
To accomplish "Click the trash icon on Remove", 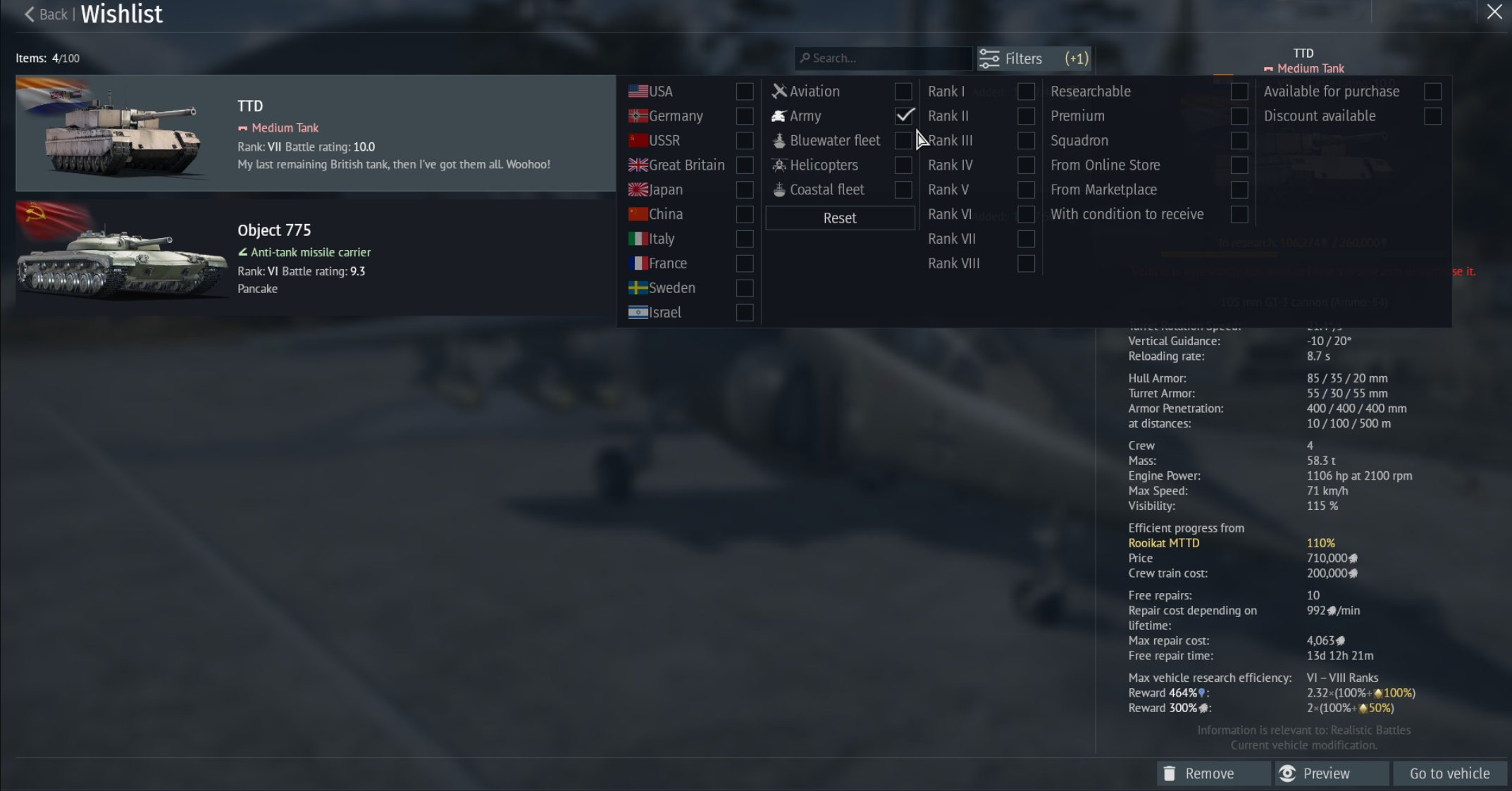I will pos(1169,773).
